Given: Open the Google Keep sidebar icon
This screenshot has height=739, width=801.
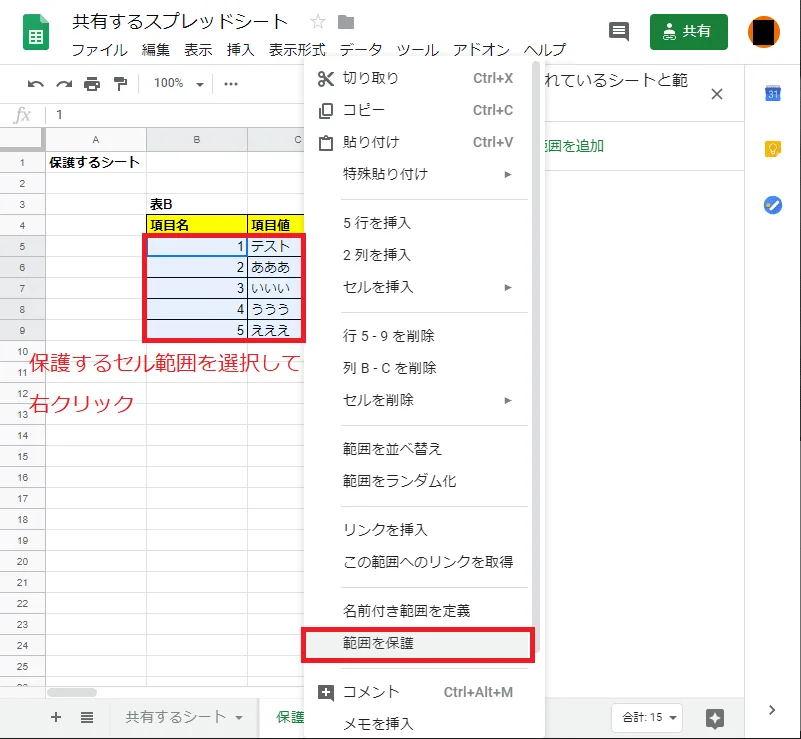Looking at the screenshot, I should (x=773, y=149).
